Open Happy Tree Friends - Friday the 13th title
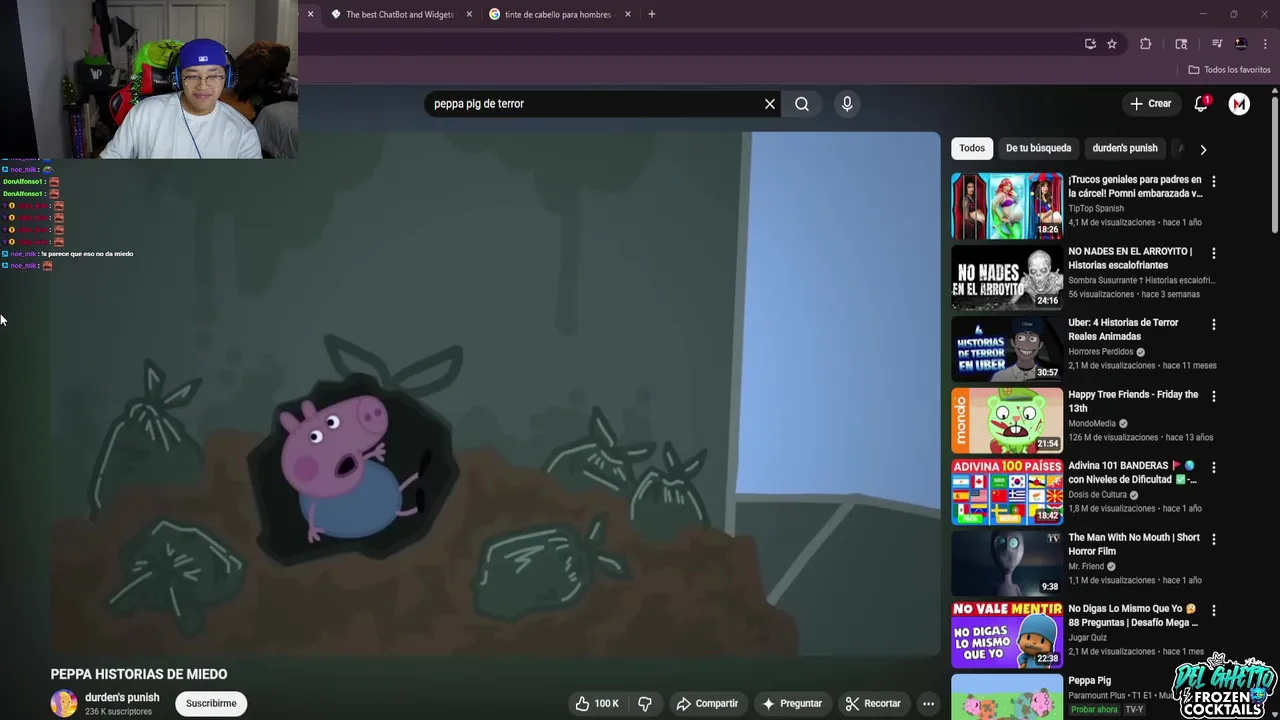The image size is (1280, 720). (1133, 401)
